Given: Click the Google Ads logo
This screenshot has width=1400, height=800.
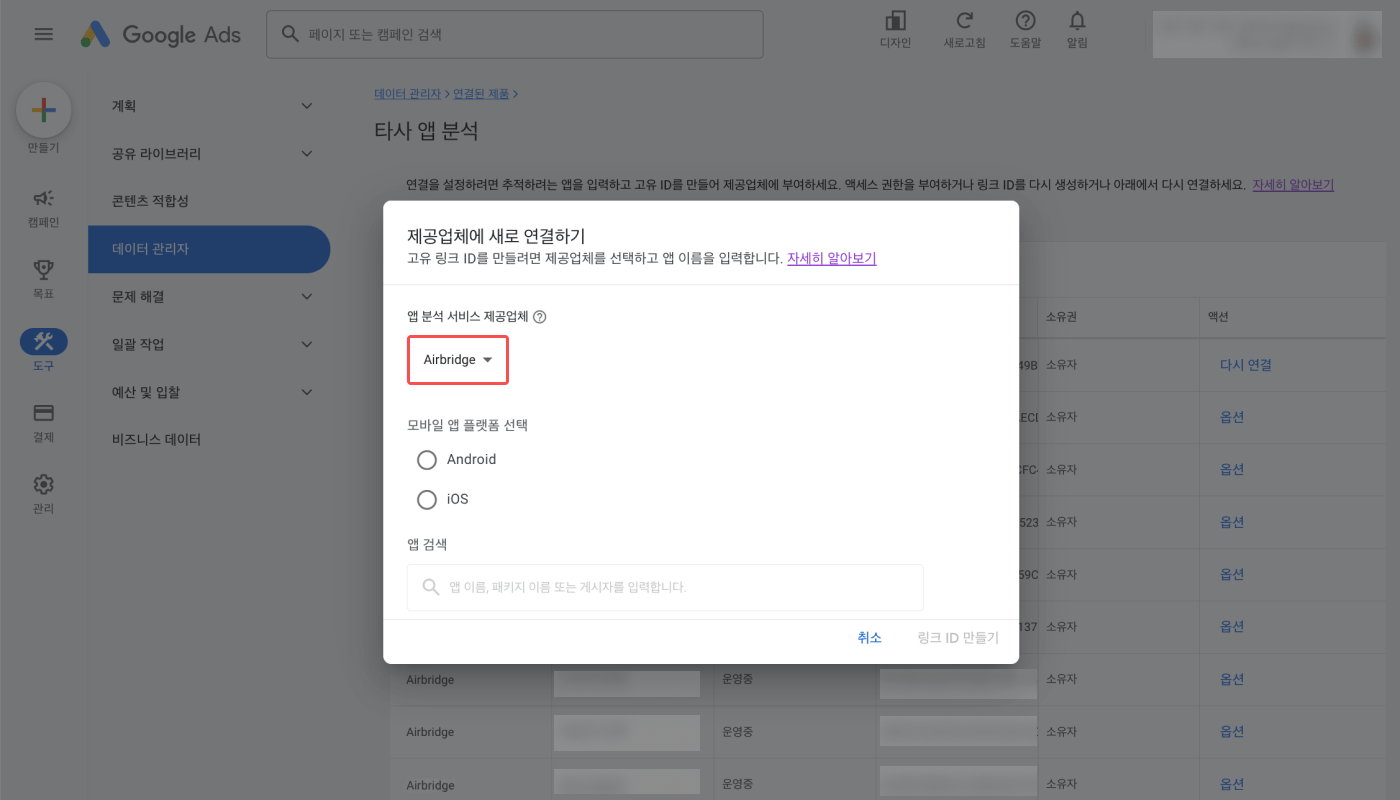Looking at the screenshot, I should (161, 34).
